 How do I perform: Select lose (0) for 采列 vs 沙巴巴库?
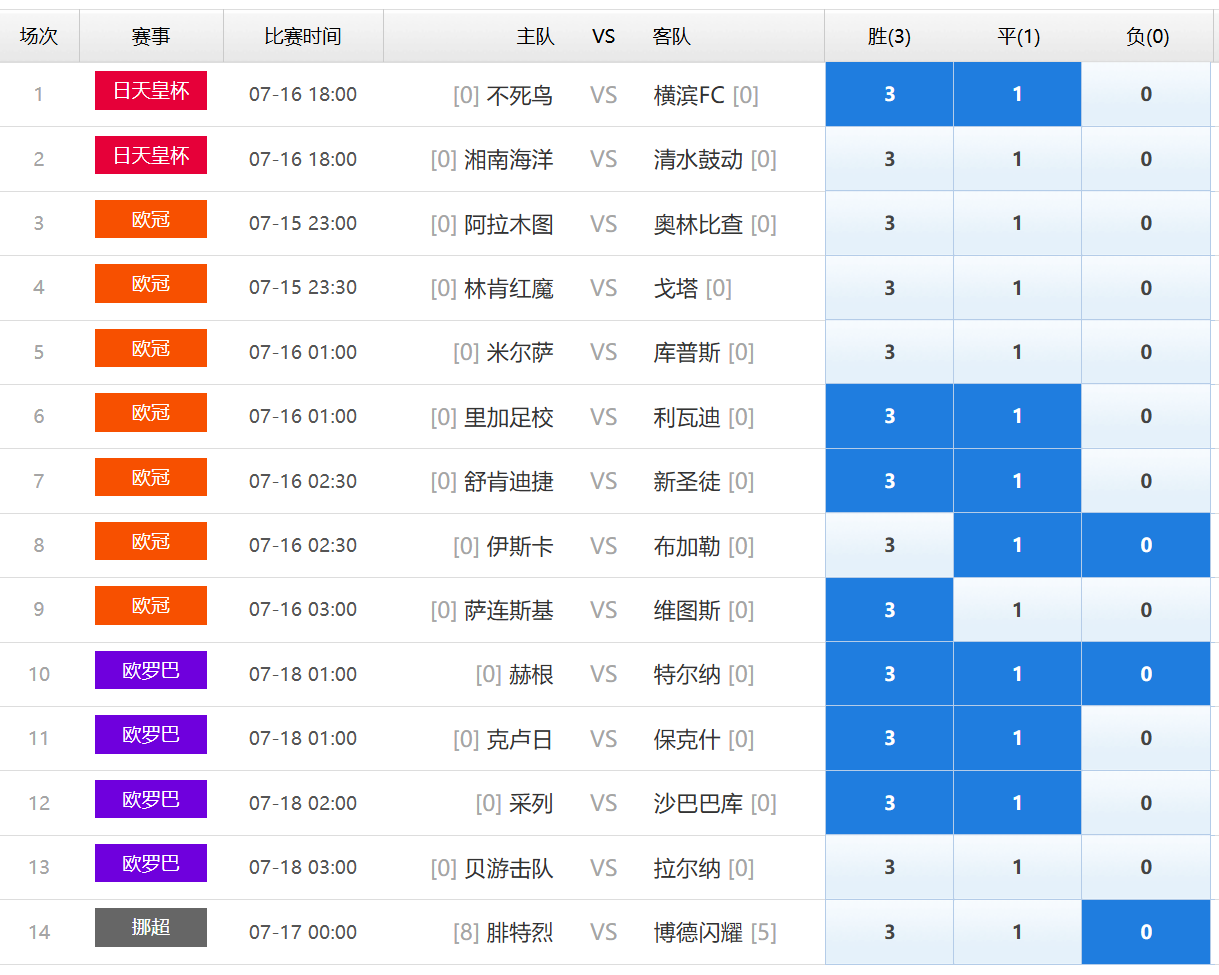point(1146,803)
